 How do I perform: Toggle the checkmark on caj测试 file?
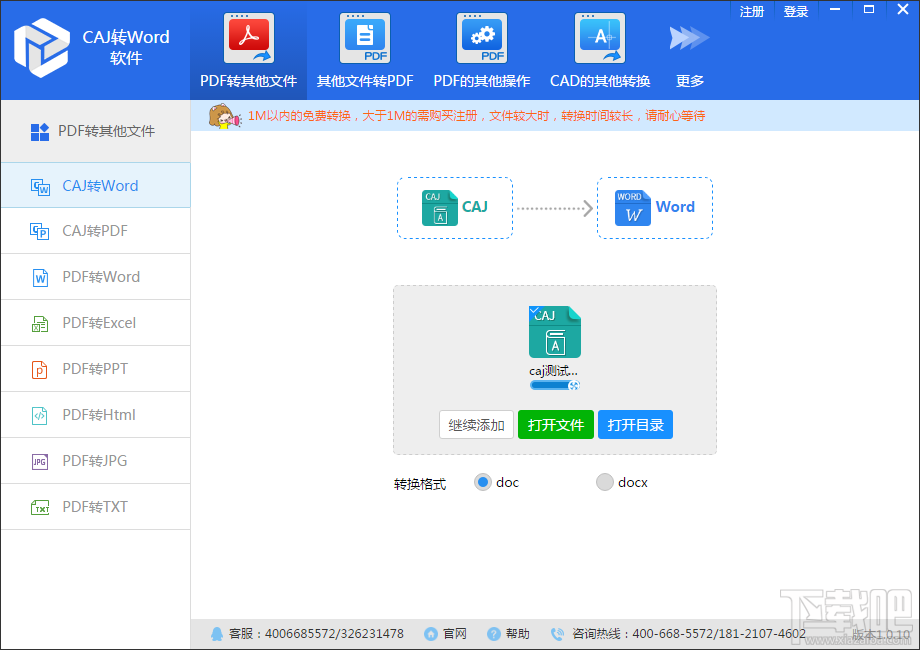535,311
